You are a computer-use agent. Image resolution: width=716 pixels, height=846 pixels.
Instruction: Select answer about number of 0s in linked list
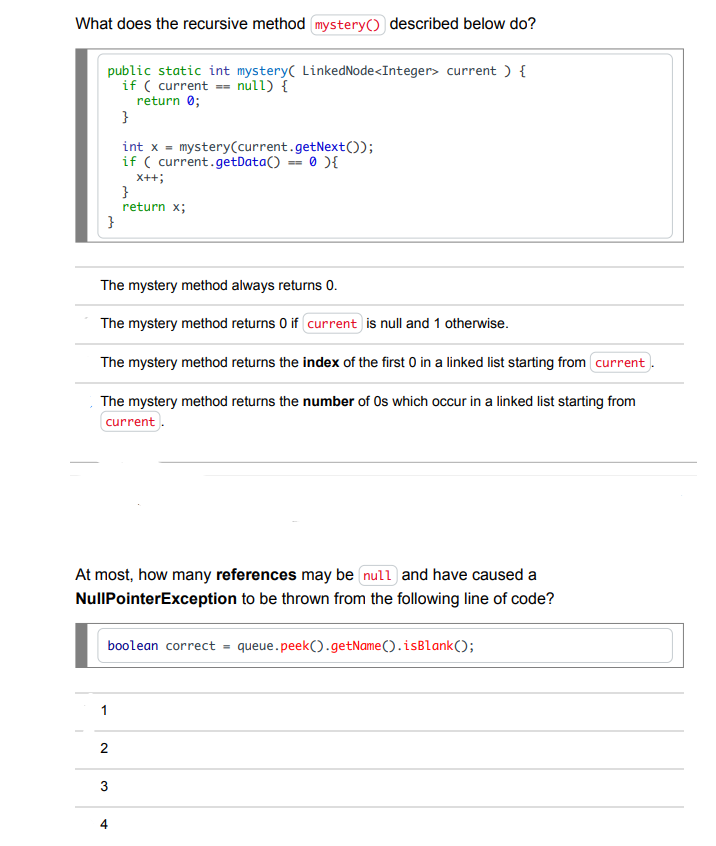tap(379, 411)
